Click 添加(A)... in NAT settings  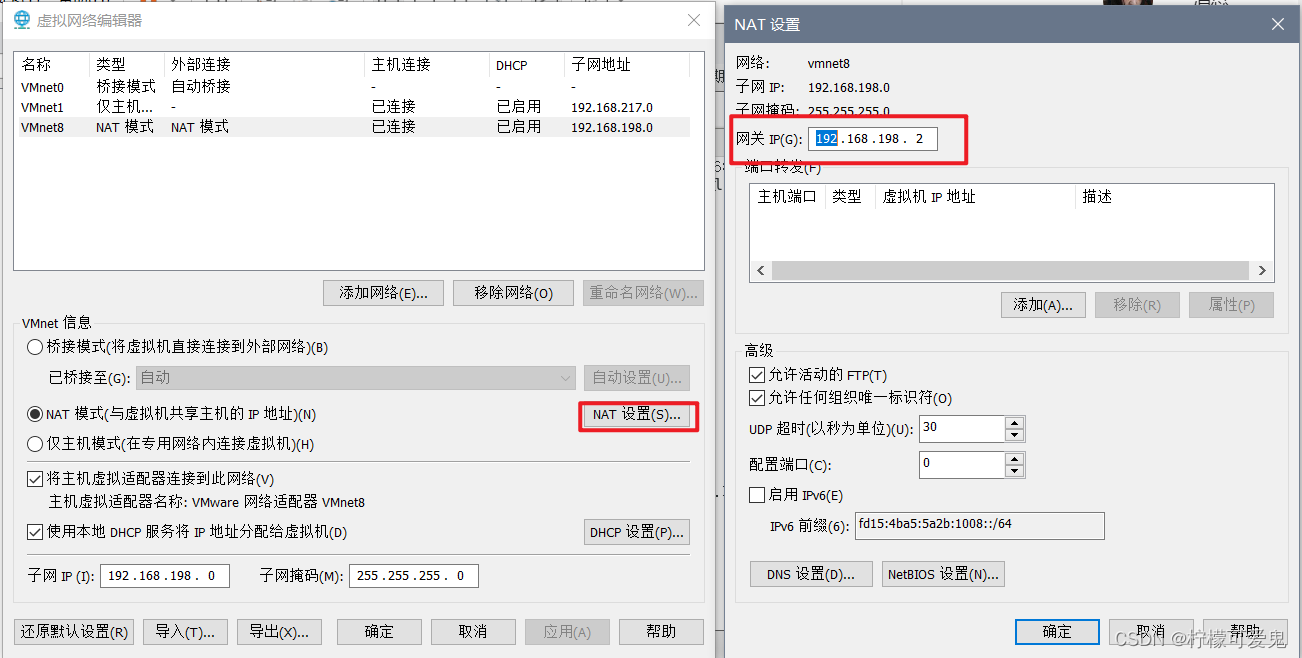(x=1043, y=305)
